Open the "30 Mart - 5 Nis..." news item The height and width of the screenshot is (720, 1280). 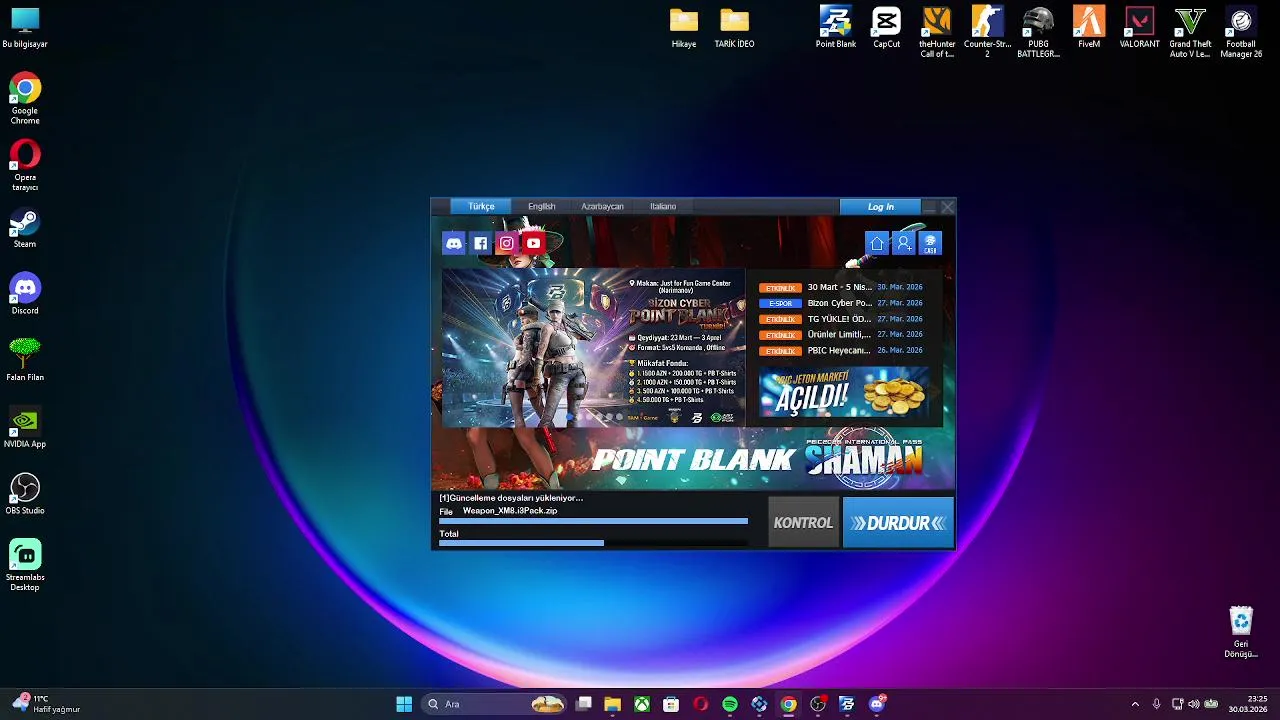click(x=840, y=287)
